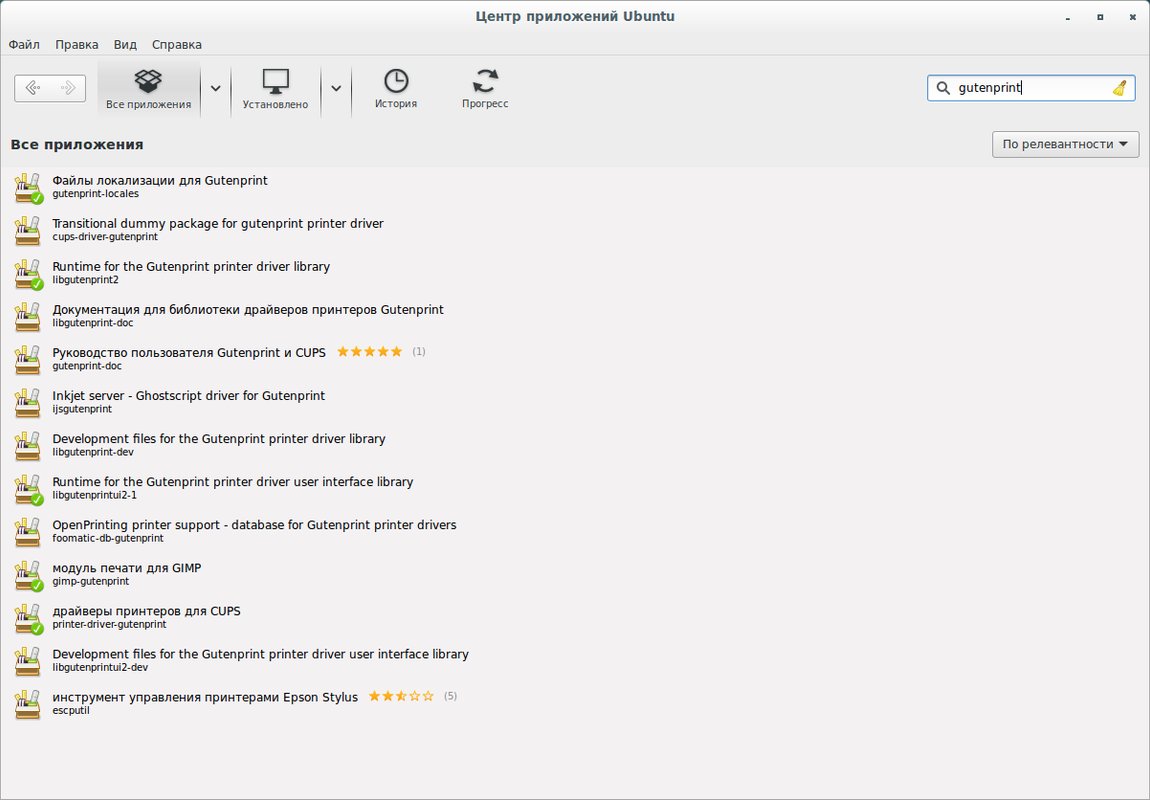Go forward with the right arrow button

[x=67, y=89]
